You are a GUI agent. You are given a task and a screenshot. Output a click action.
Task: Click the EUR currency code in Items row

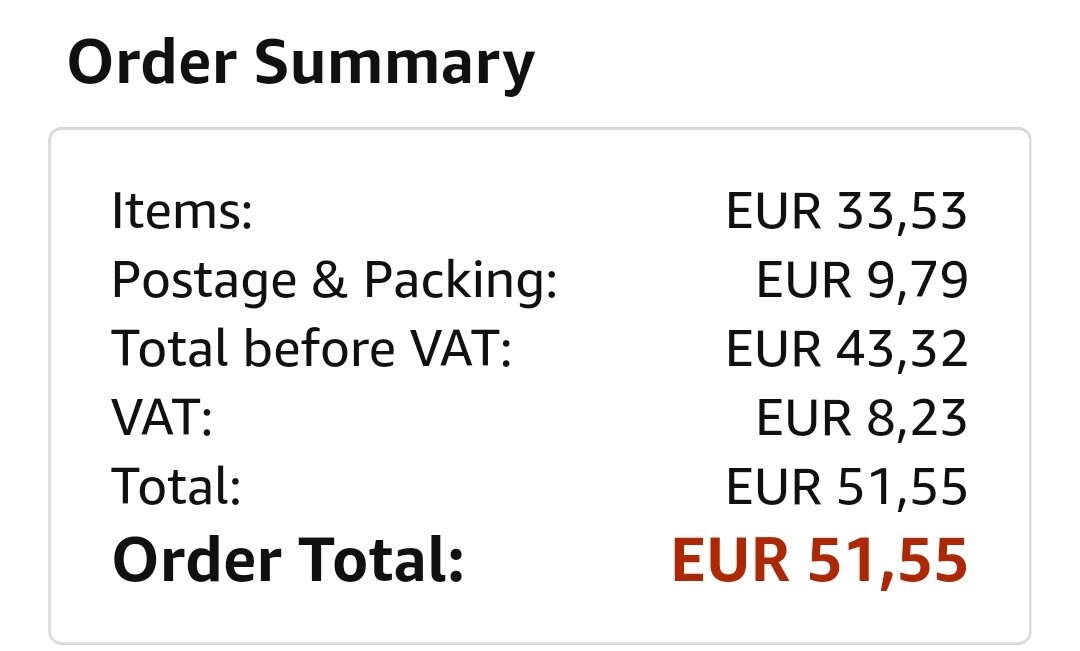[x=773, y=211]
